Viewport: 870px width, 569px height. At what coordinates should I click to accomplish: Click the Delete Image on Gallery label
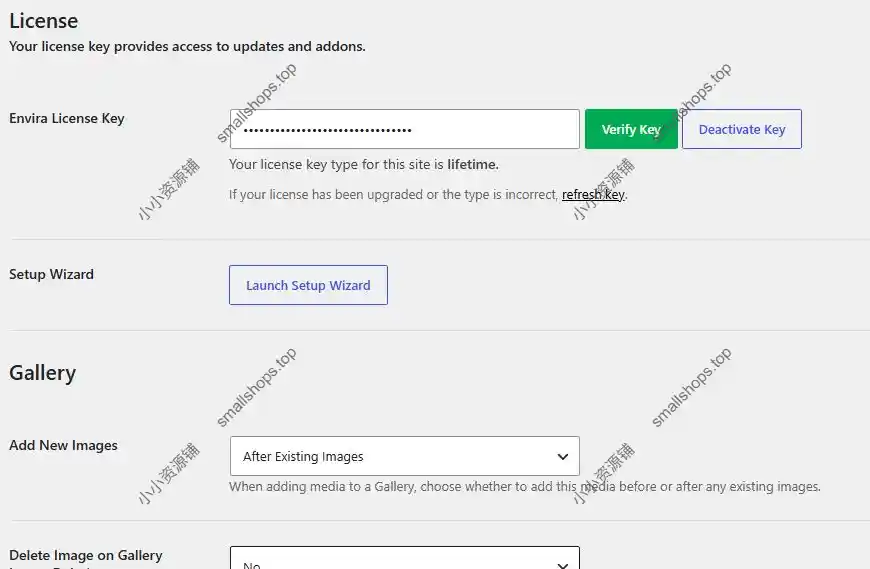click(x=85, y=558)
